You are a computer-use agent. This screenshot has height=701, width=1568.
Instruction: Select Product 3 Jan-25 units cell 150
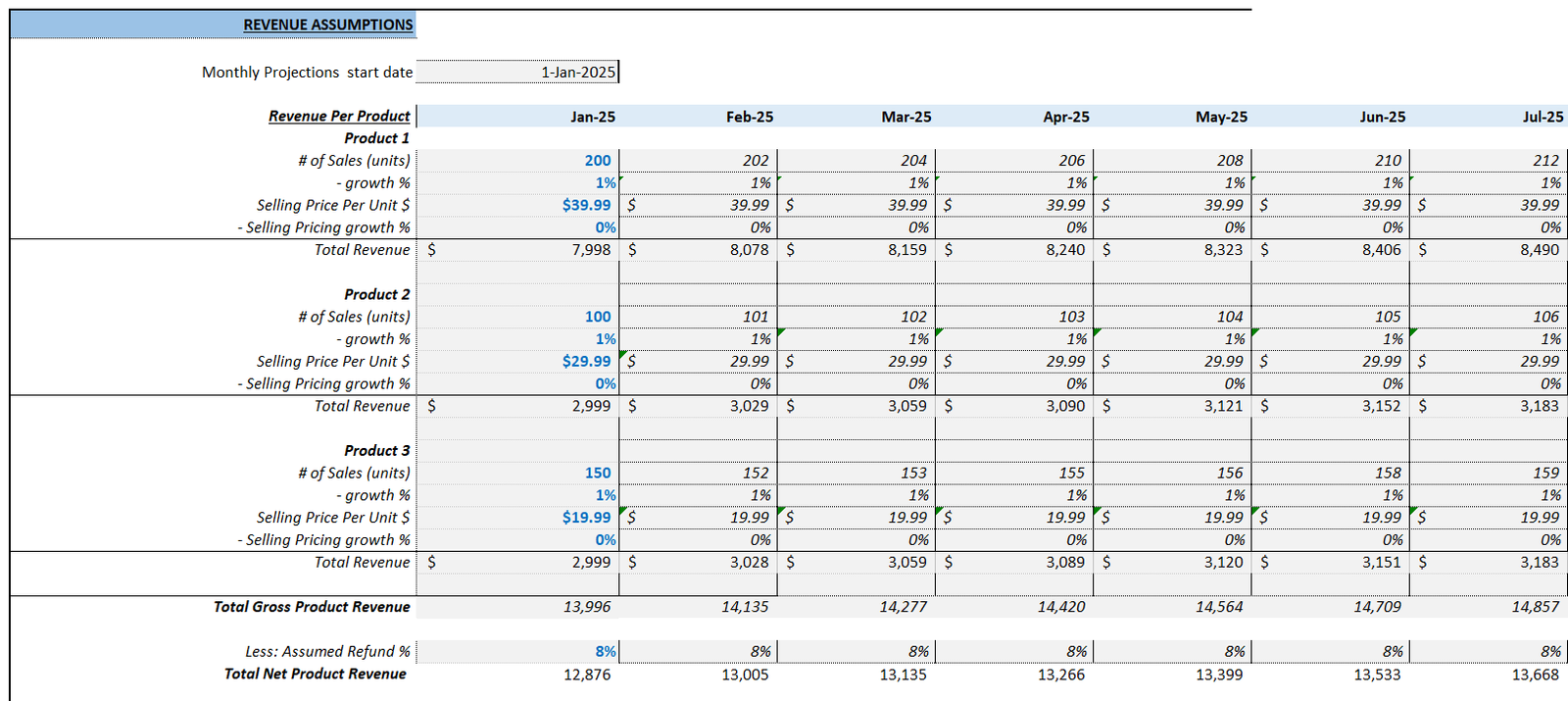point(597,473)
